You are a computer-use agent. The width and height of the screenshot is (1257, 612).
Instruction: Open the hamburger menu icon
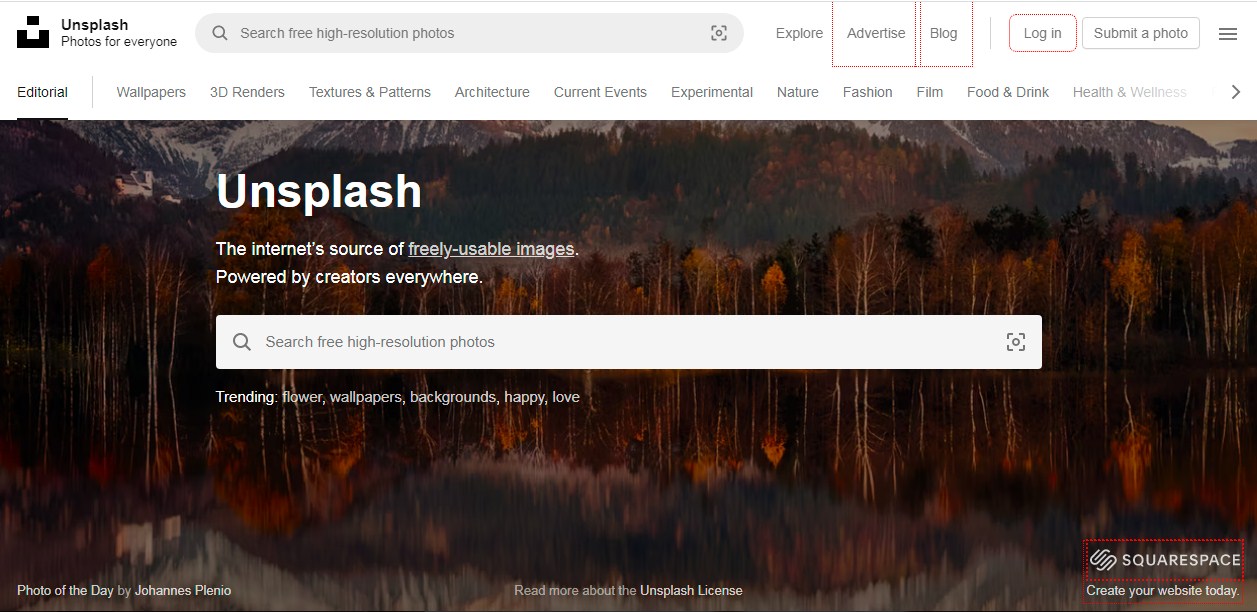click(x=1228, y=33)
